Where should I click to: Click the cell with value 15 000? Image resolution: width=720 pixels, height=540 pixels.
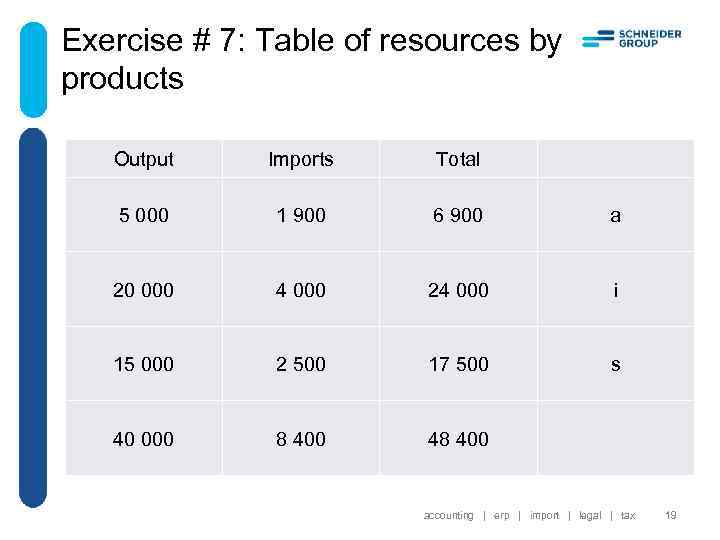tap(144, 364)
